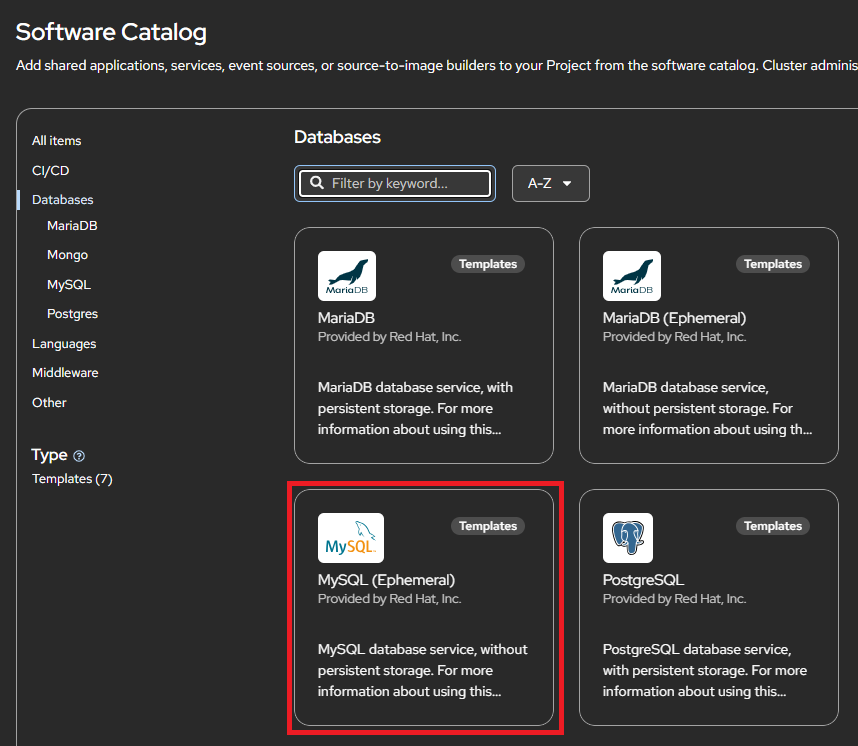The height and width of the screenshot is (746, 858).
Task: Open the A-Z sort dropdown
Action: tap(550, 184)
